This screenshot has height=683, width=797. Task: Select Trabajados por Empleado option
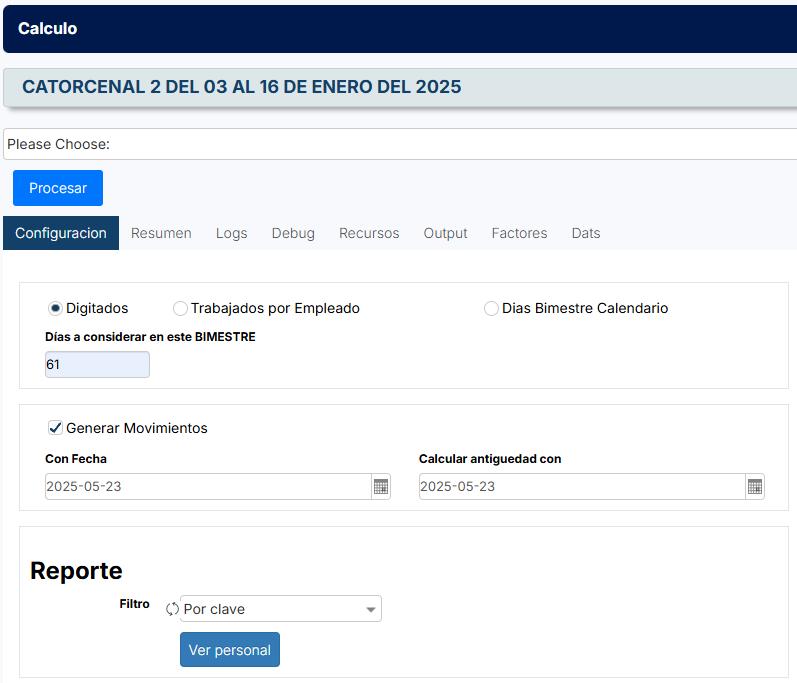(x=180, y=309)
